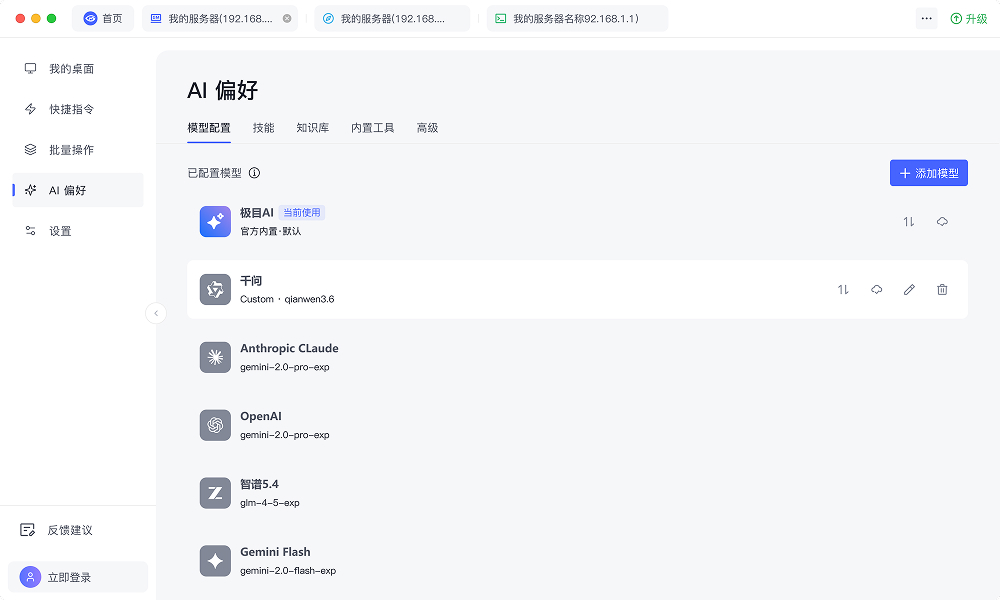Click the 批量操作 layers icon
Viewport: 1000px width, 600px height.
(x=30, y=150)
